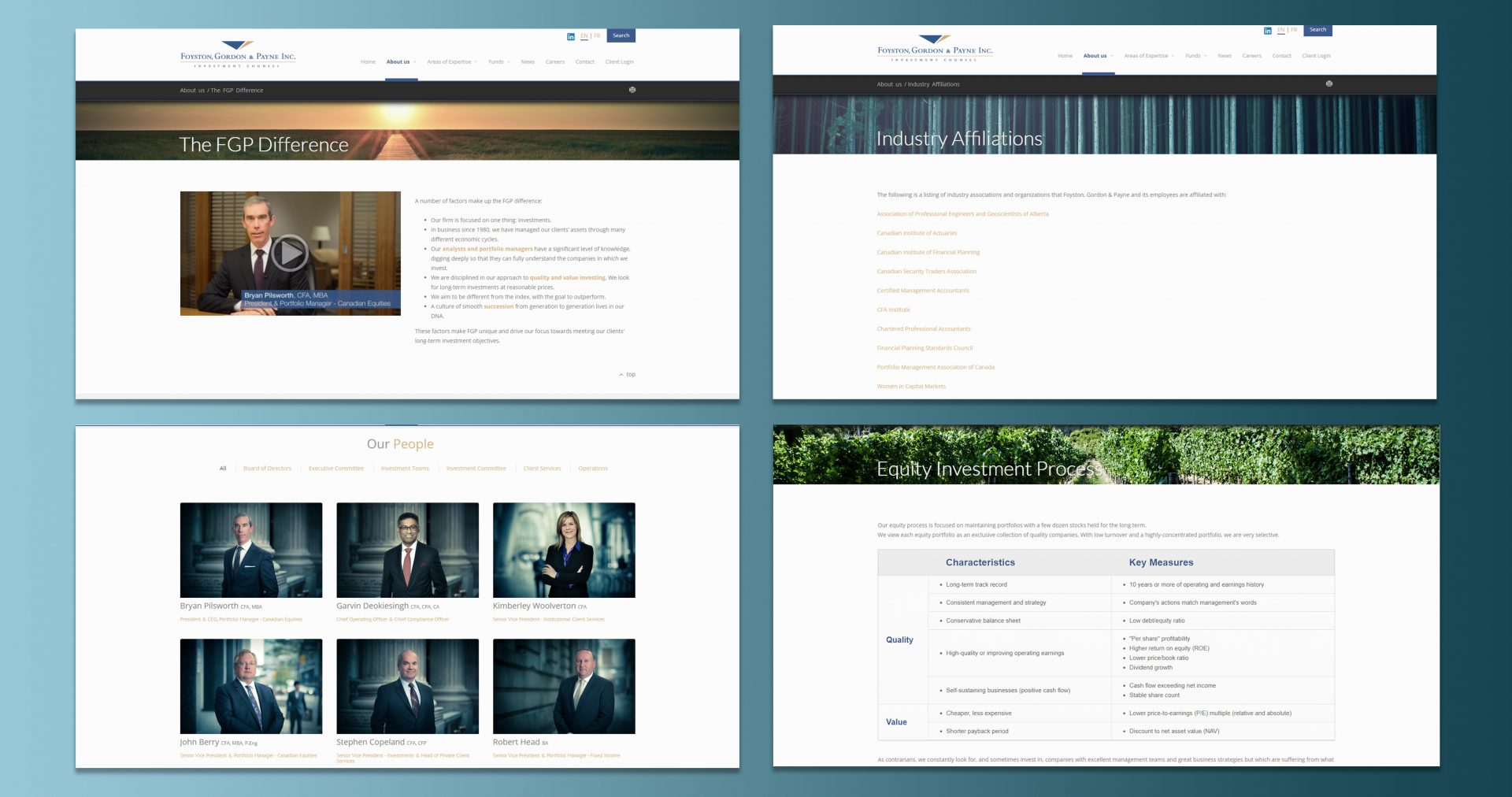1512x797 pixels.
Task: Expand Areas of Expertise on FGP Difference page
Action: click(x=452, y=62)
